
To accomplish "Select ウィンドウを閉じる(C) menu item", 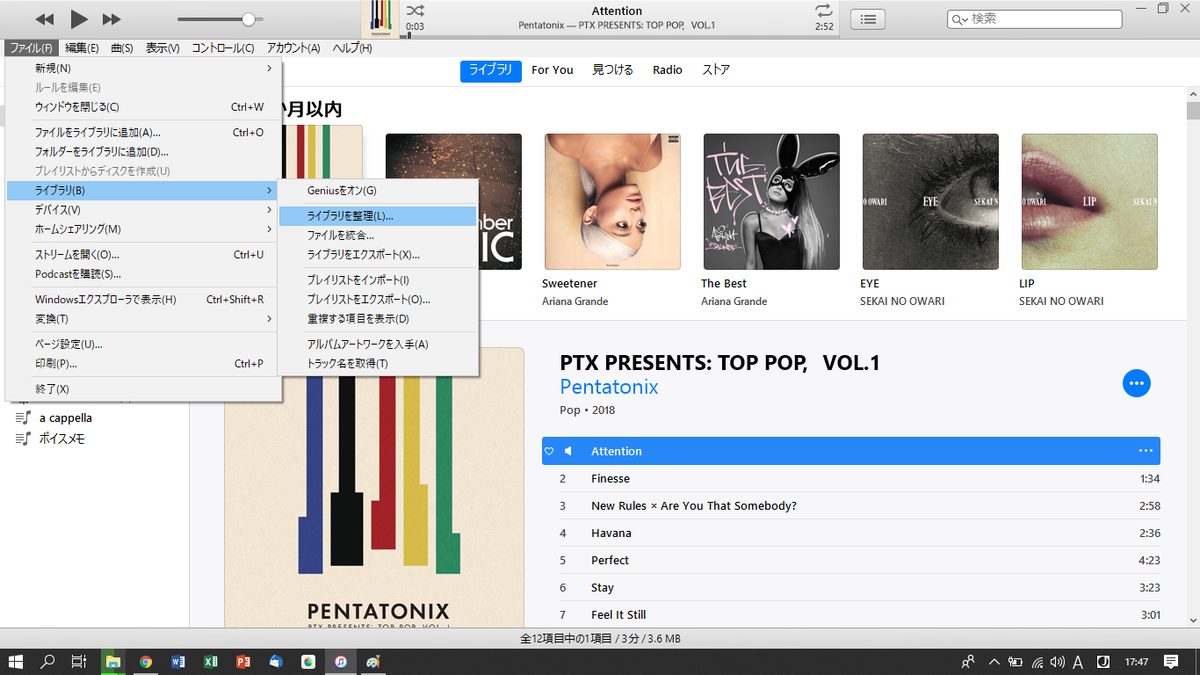I will coord(144,107).
